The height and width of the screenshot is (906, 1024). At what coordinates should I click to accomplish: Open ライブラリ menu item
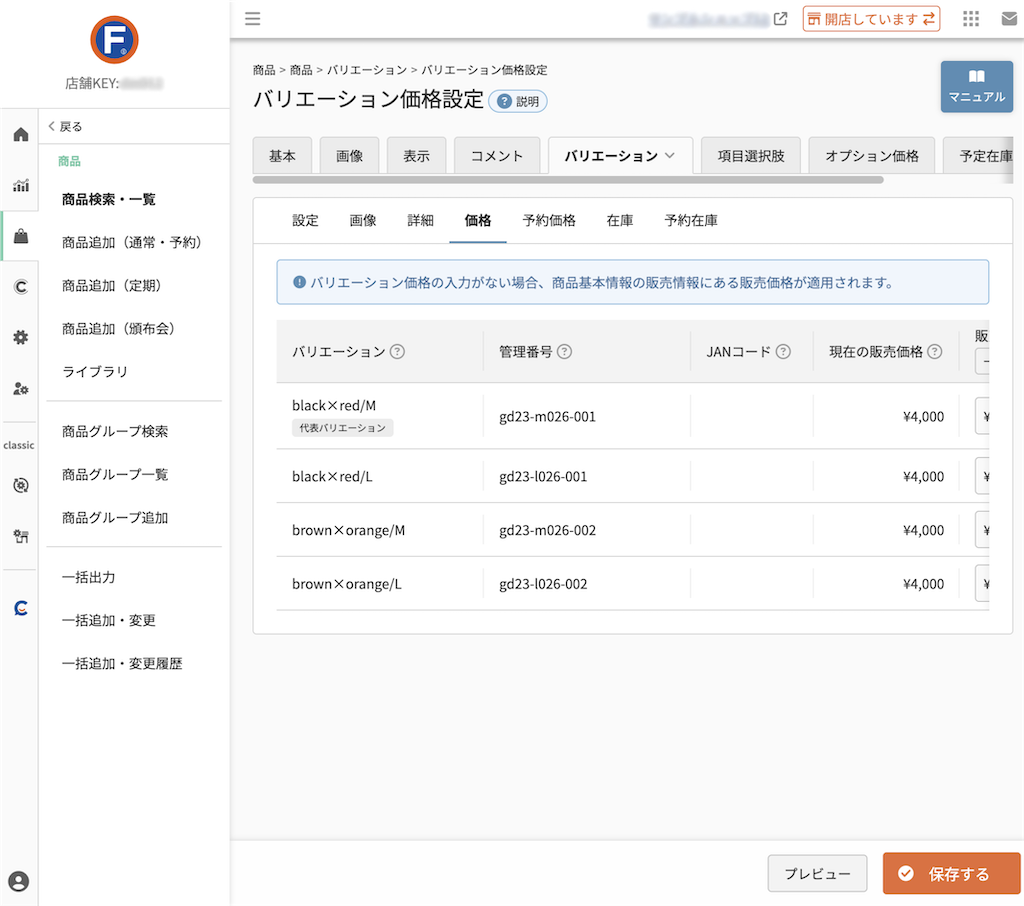click(95, 372)
